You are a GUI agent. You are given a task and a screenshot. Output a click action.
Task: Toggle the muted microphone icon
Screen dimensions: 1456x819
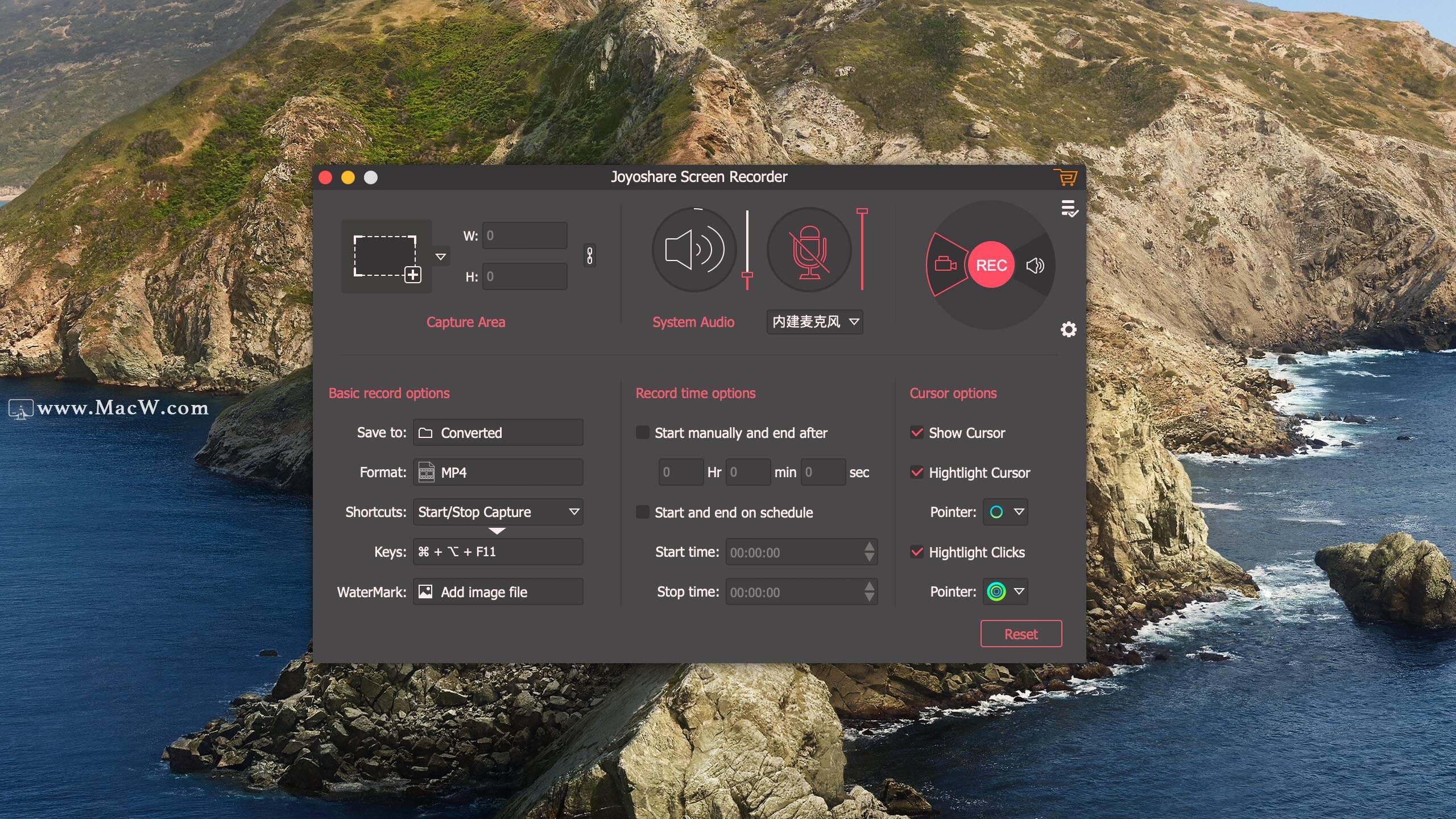[x=809, y=250]
